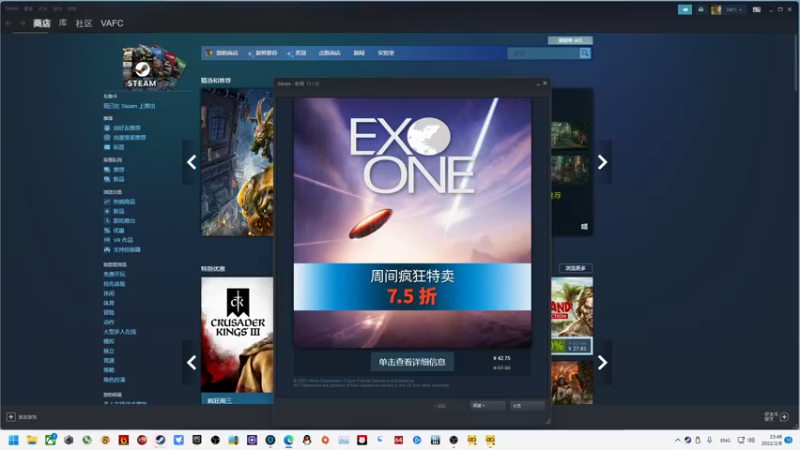This screenshot has height=450, width=800.
Task: Click the blue announcements icon at top right
Action: point(685,10)
